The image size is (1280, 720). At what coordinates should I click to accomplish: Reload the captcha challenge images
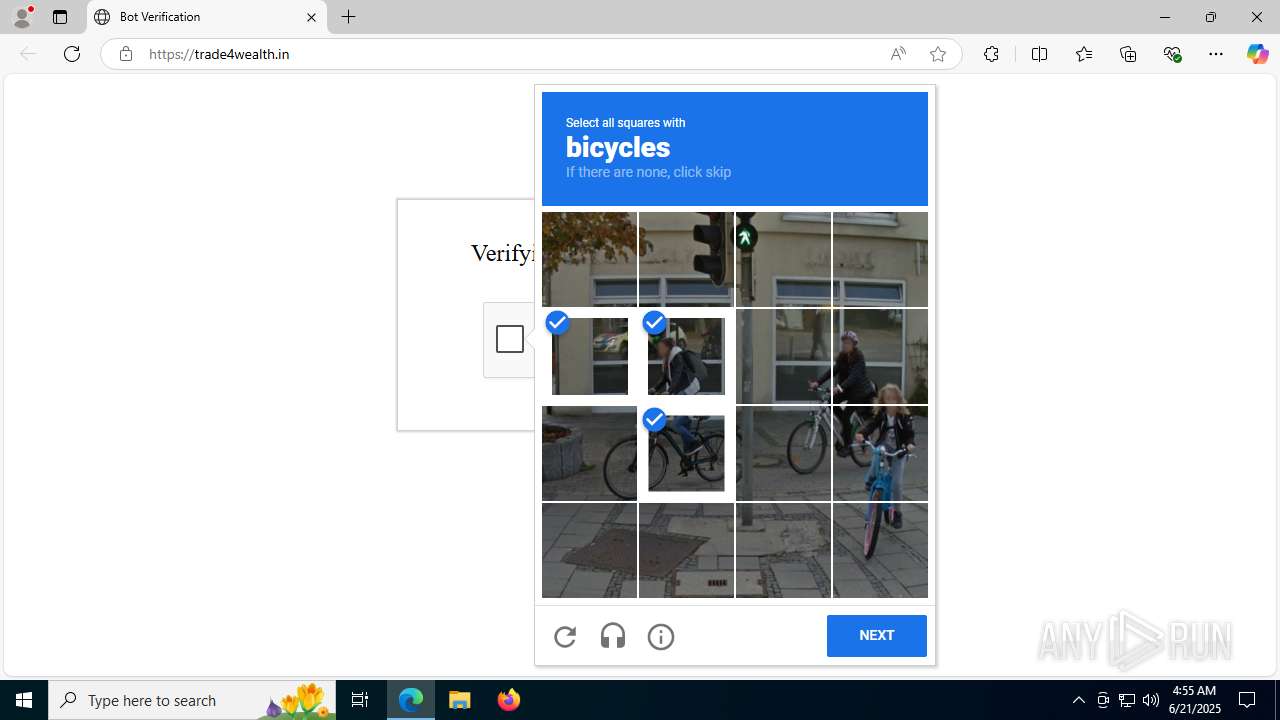(565, 636)
